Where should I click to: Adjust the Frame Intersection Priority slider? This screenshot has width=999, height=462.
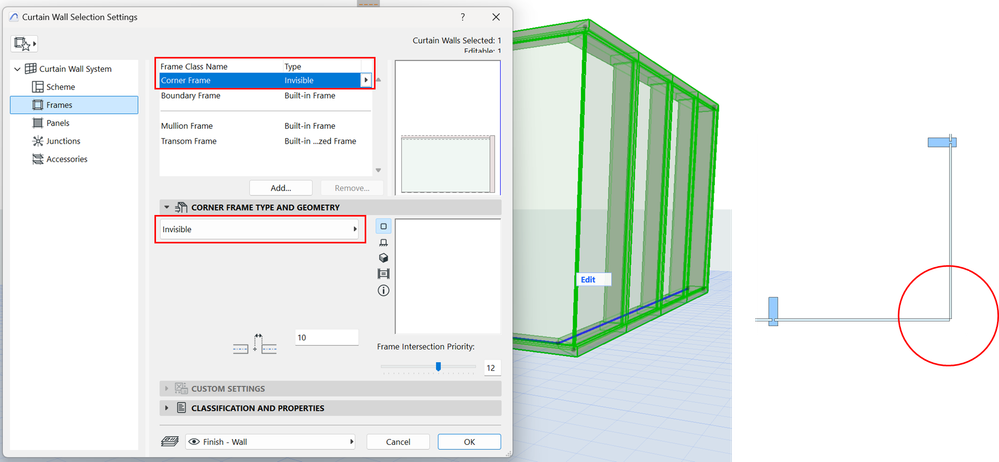tap(438, 366)
